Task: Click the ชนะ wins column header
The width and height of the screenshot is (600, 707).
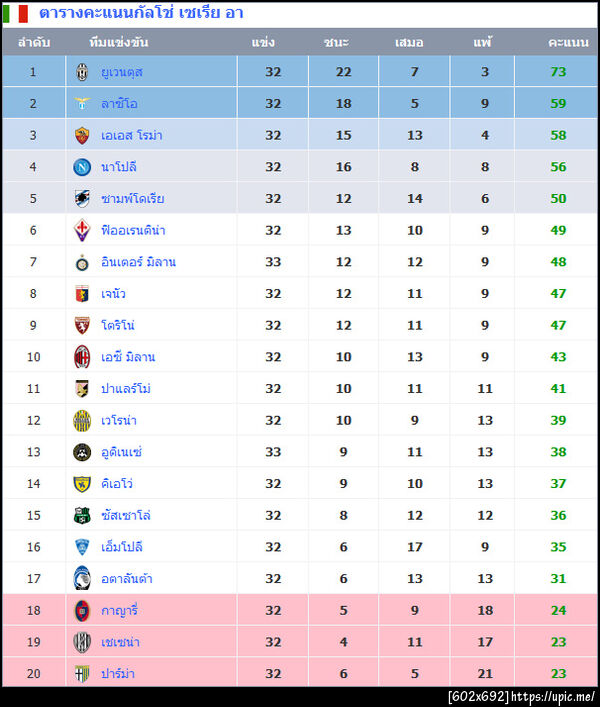Action: 336,43
